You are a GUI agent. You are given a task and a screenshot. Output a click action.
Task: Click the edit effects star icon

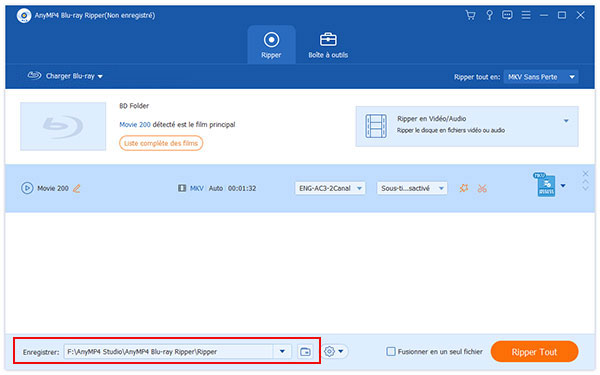pos(464,188)
